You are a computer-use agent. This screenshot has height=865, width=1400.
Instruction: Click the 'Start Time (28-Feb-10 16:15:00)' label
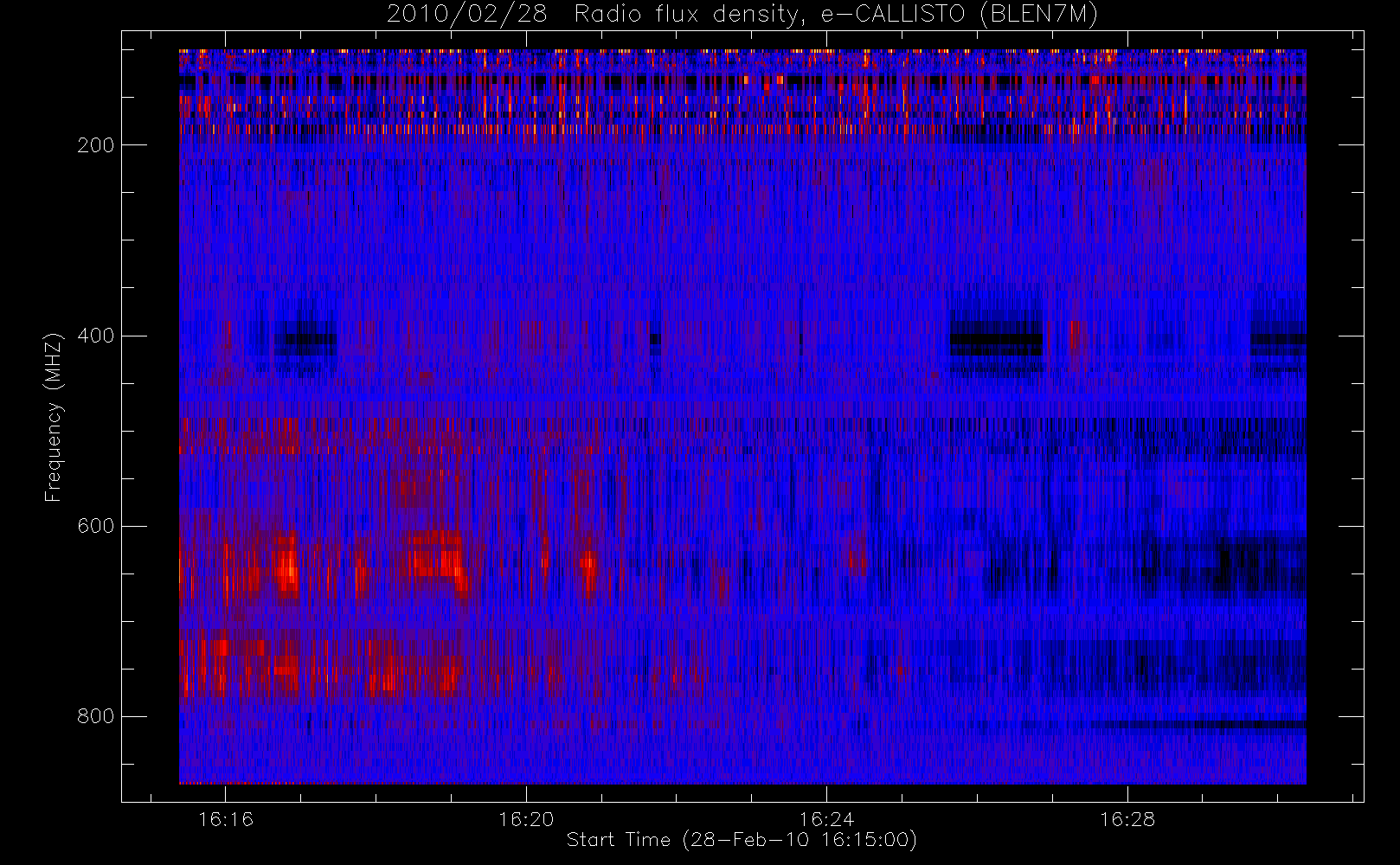point(742,840)
